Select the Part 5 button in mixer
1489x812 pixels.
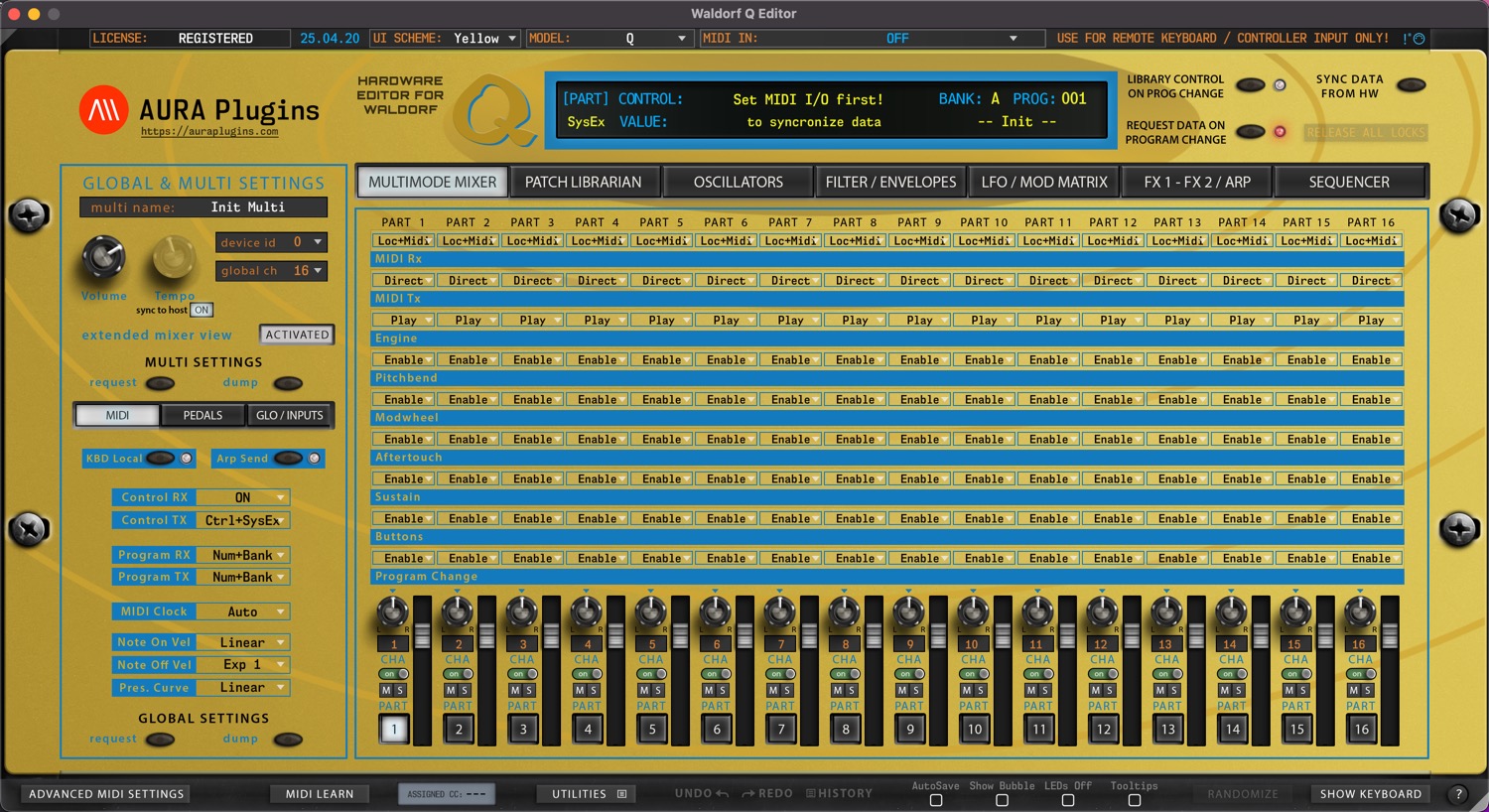tap(652, 729)
